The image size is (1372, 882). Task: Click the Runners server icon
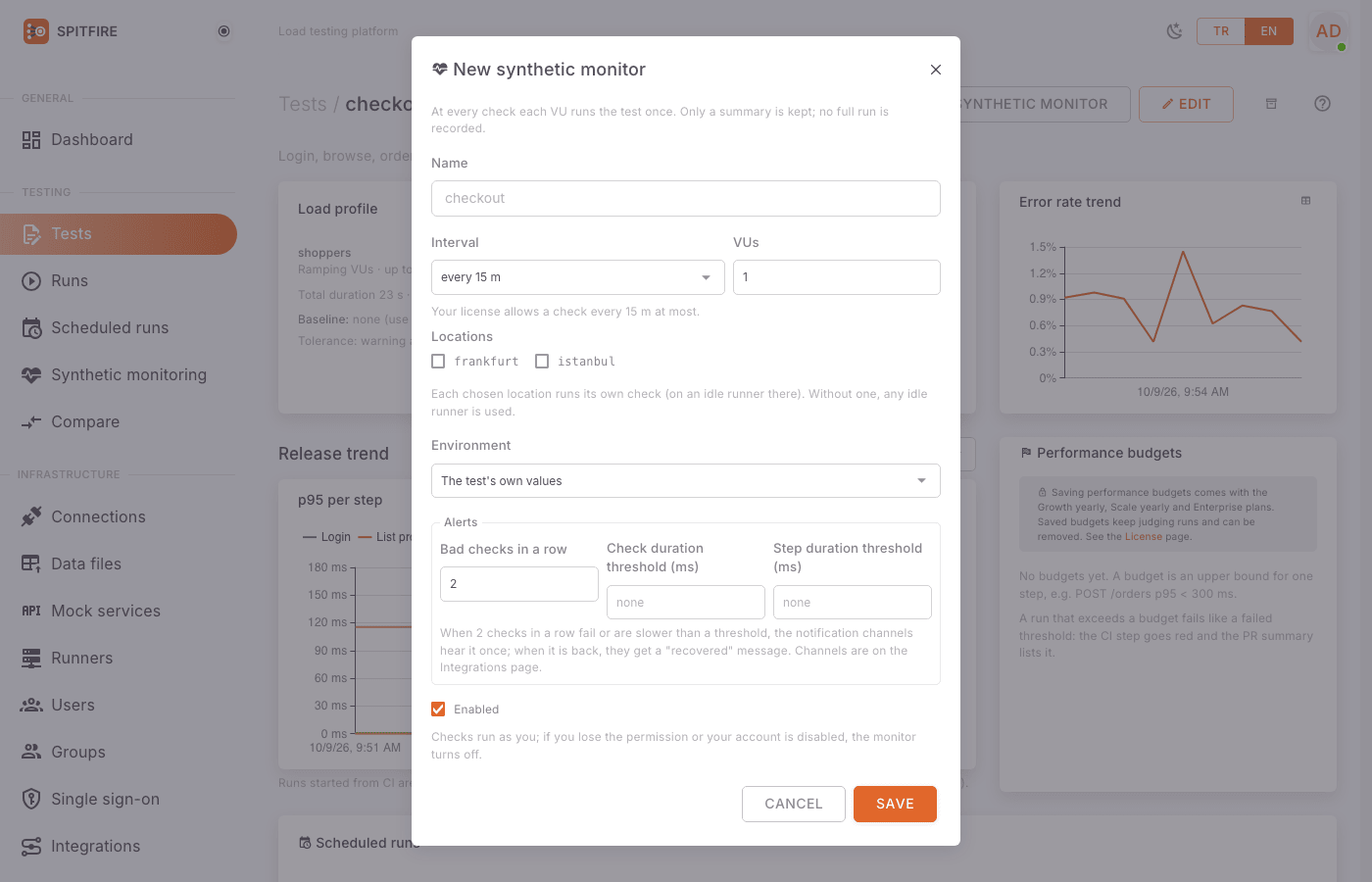tap(31, 658)
